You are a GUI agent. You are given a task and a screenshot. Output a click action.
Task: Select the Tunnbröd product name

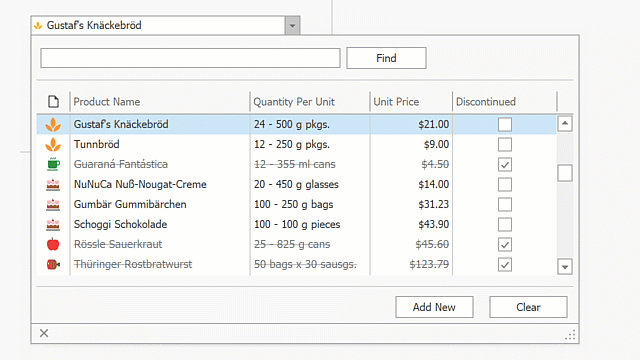click(x=97, y=144)
